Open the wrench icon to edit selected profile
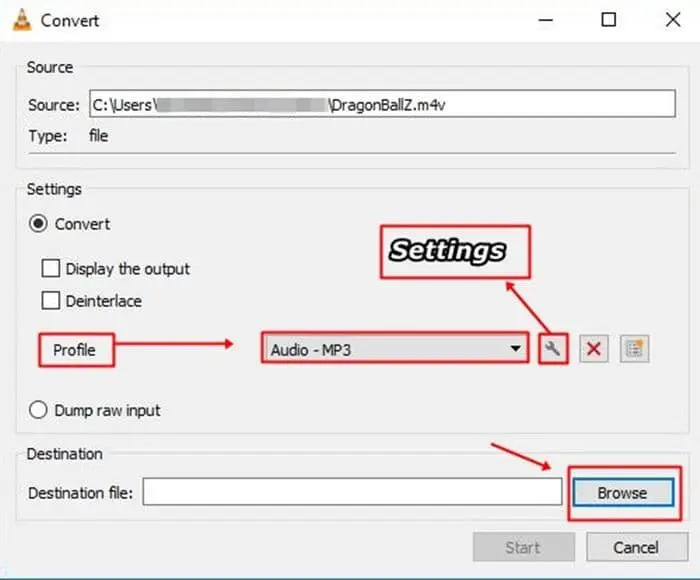700x580 pixels. (553, 349)
